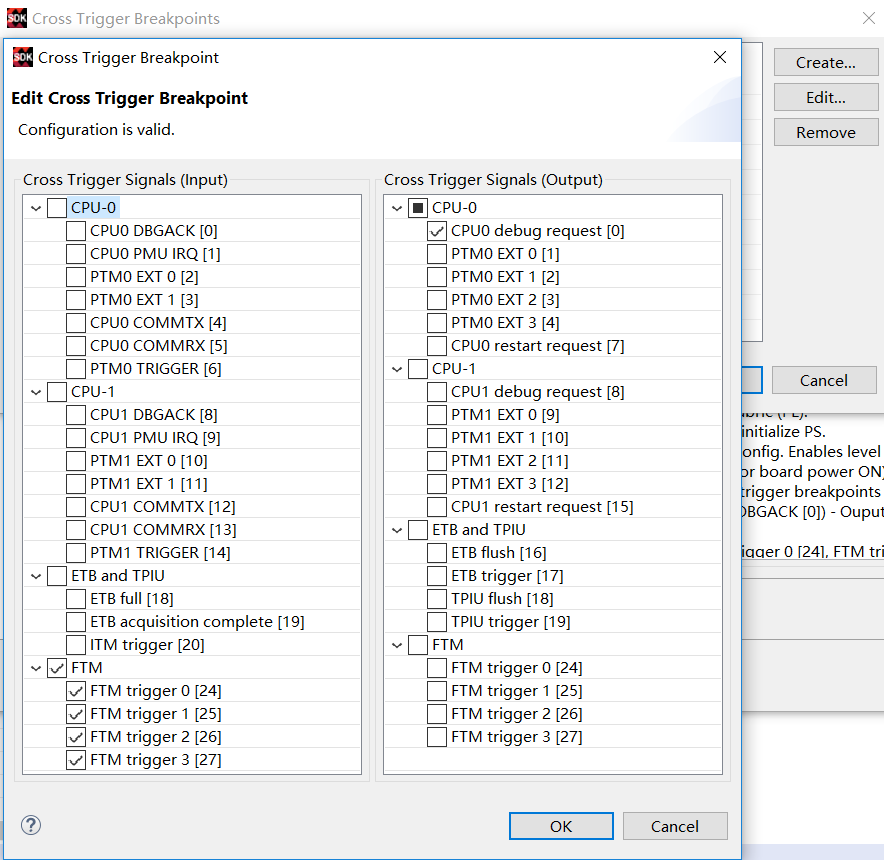Viewport: 884px width, 860px height.
Task: Uncheck FTM trigger 3 [27] input
Action: [76, 760]
